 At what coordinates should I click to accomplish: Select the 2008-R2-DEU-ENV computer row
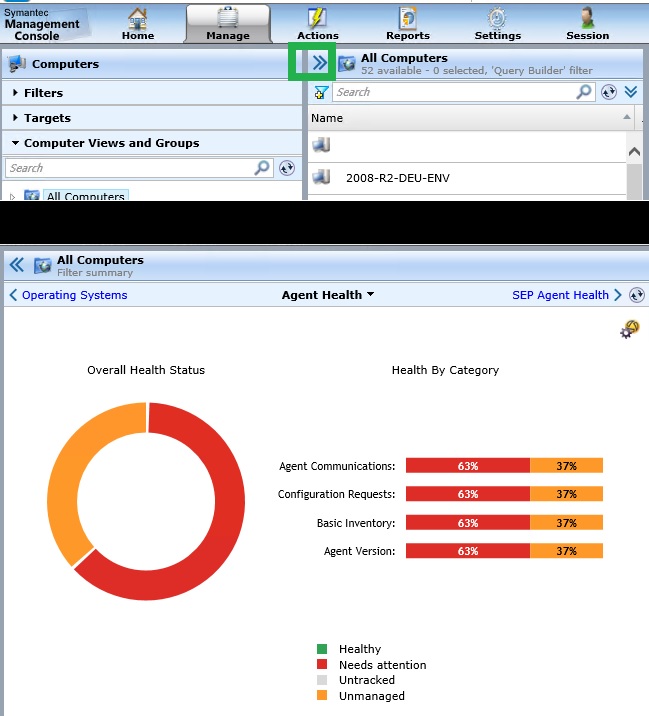(467, 178)
